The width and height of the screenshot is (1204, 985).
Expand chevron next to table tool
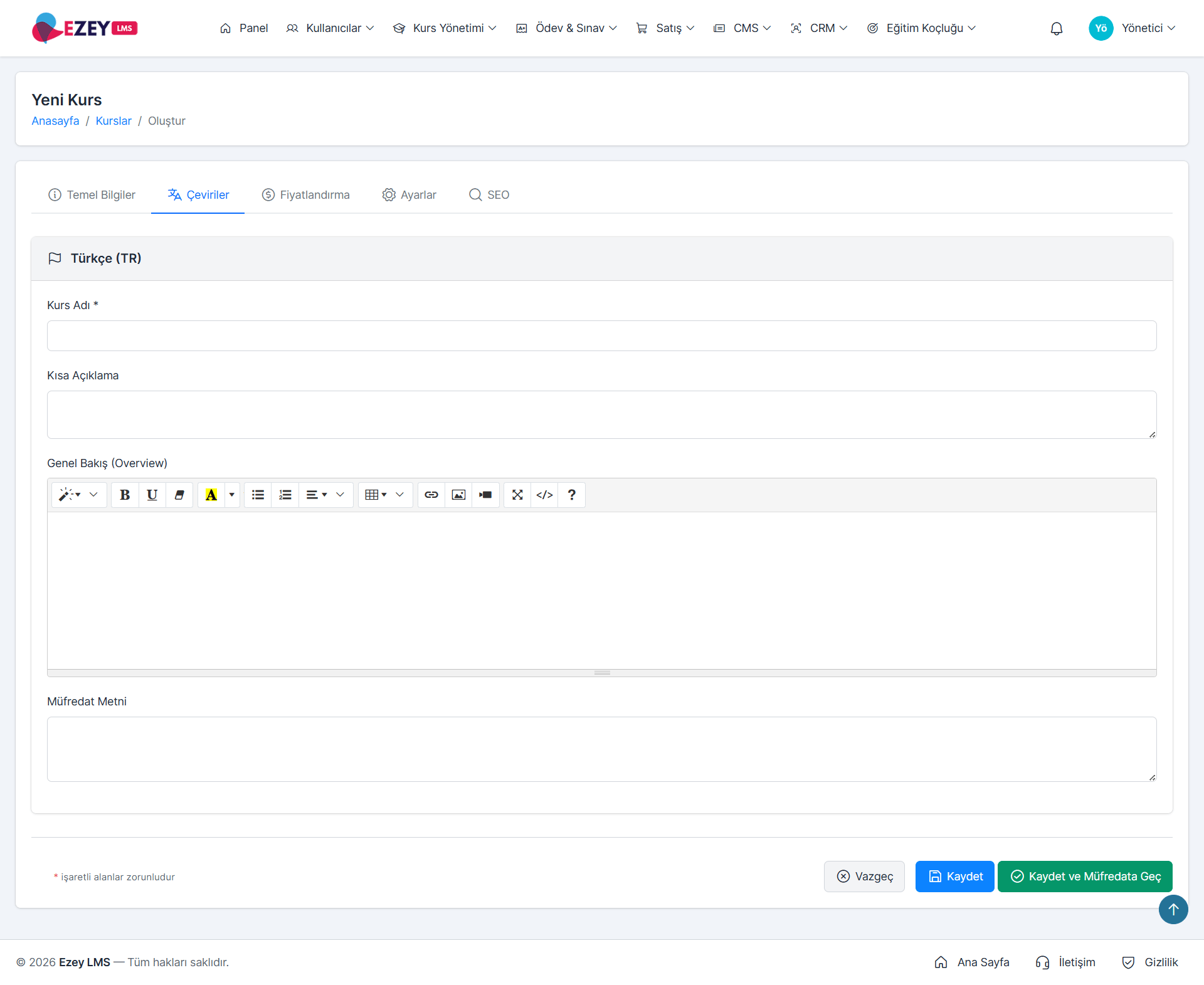click(x=399, y=495)
